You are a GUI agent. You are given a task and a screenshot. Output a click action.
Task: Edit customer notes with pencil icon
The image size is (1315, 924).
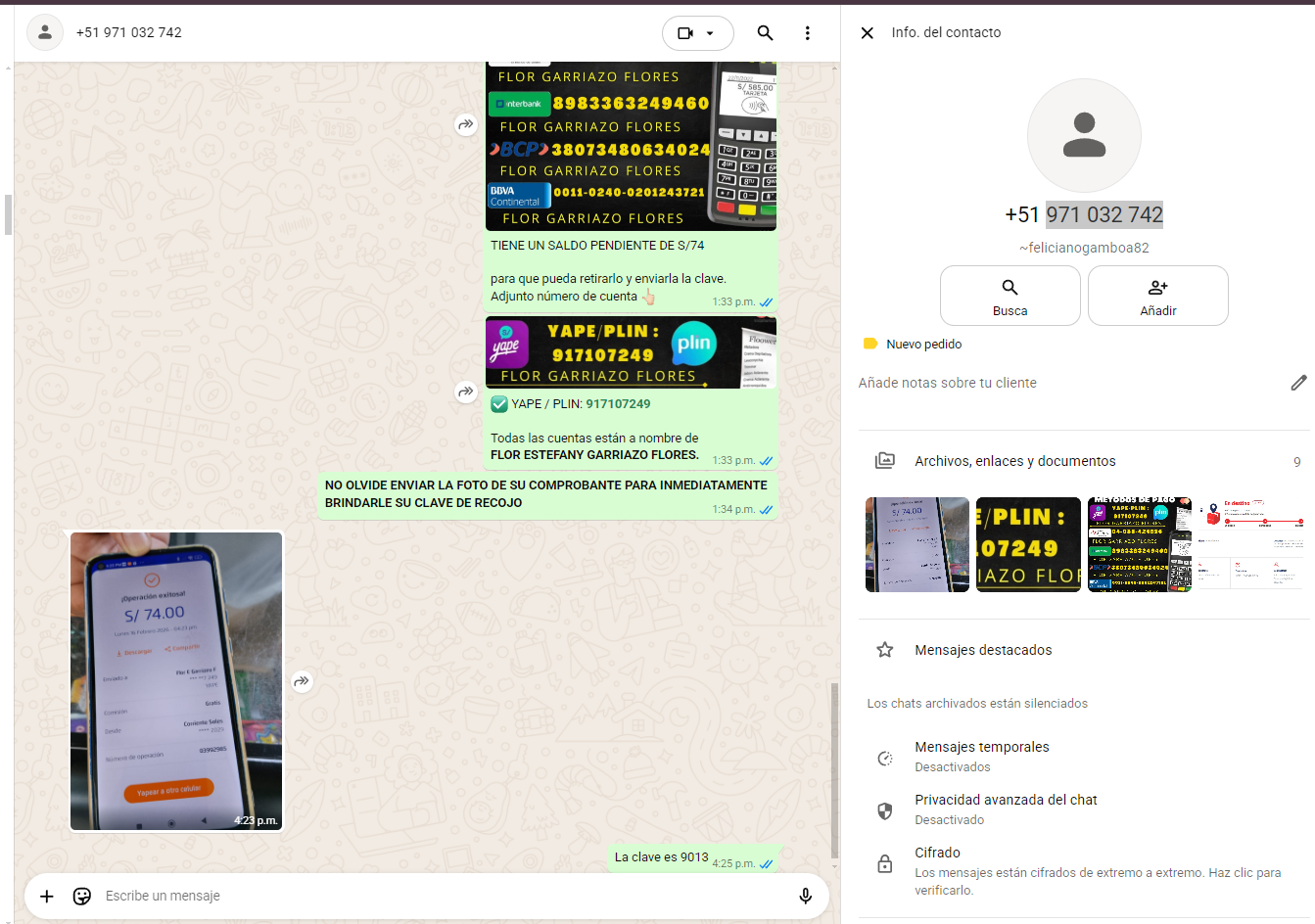click(x=1298, y=383)
